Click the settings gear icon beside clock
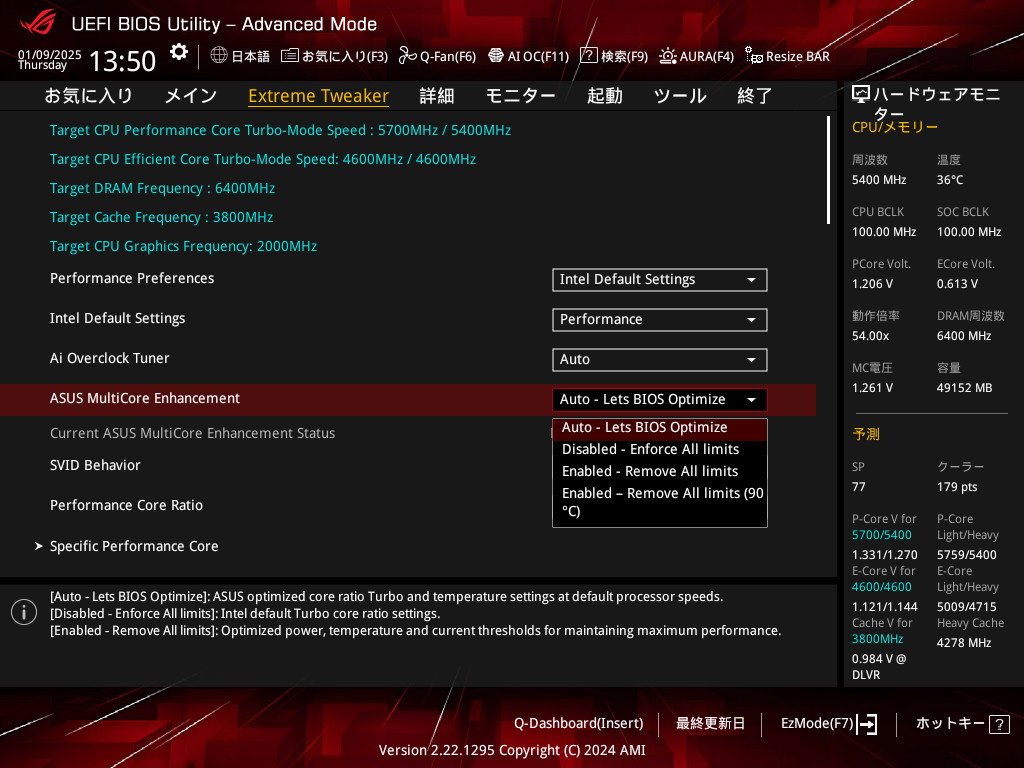 point(178,52)
